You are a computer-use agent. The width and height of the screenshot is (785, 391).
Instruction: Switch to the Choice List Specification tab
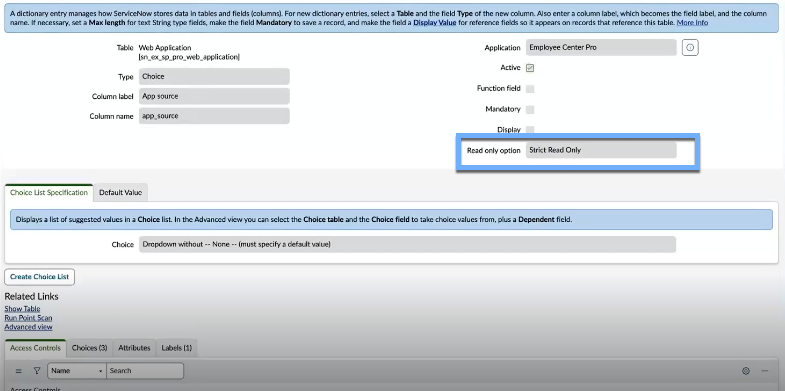[x=49, y=193]
